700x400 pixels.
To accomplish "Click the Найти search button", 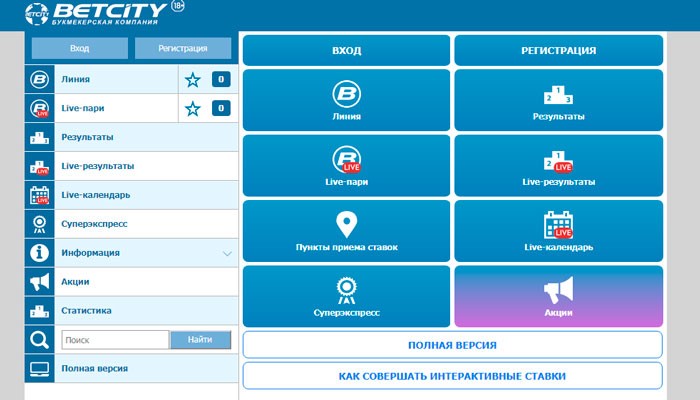I will pos(200,340).
